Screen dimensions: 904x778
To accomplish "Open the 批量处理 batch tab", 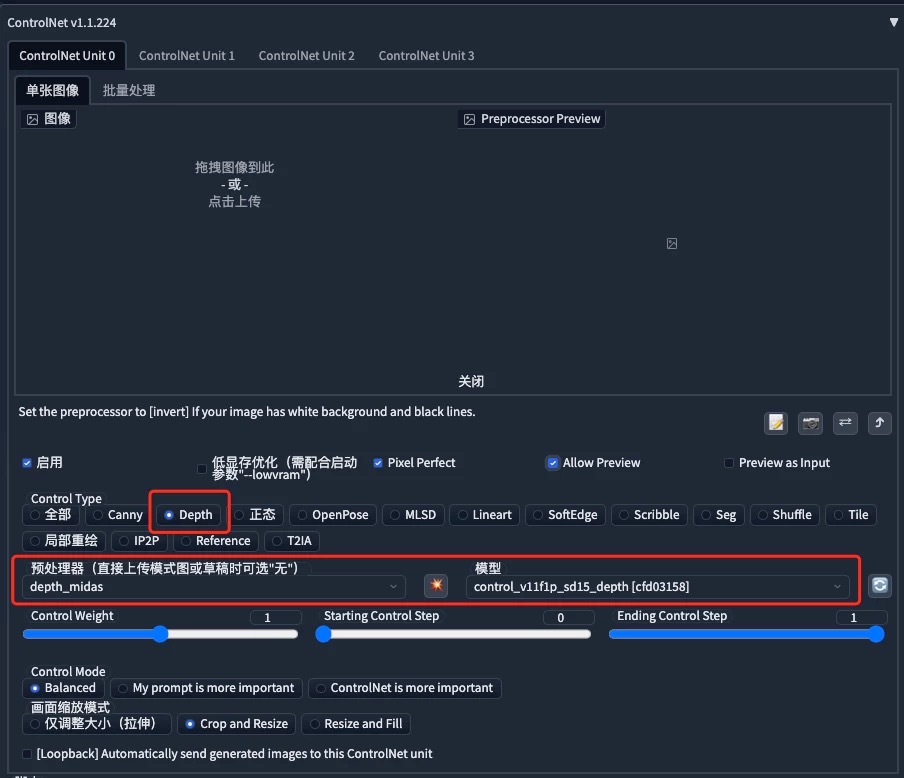I will pyautogui.click(x=128, y=89).
